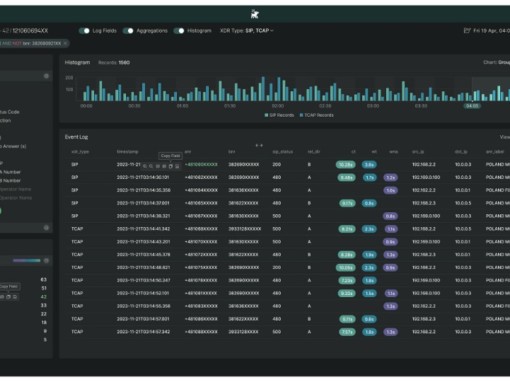The image size is (510, 382).
Task: Toggle the Aggregations switch
Action: point(128,31)
